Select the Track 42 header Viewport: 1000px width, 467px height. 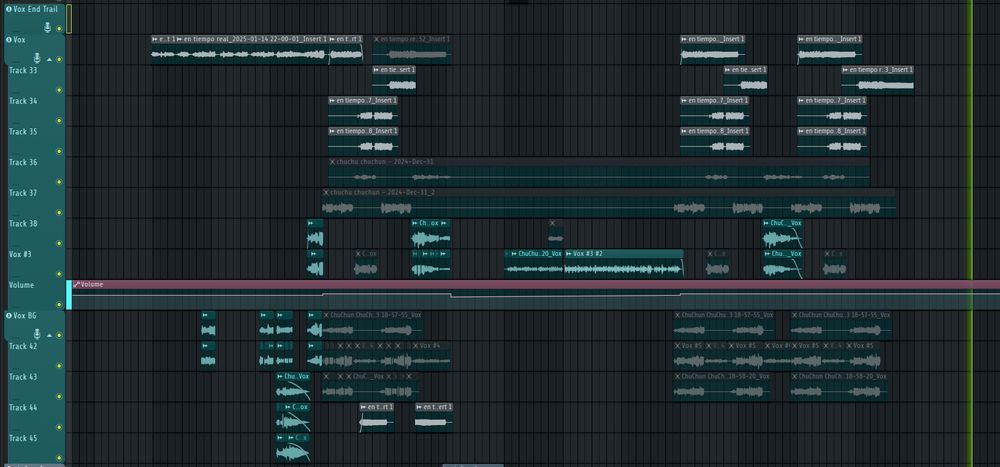(34, 355)
